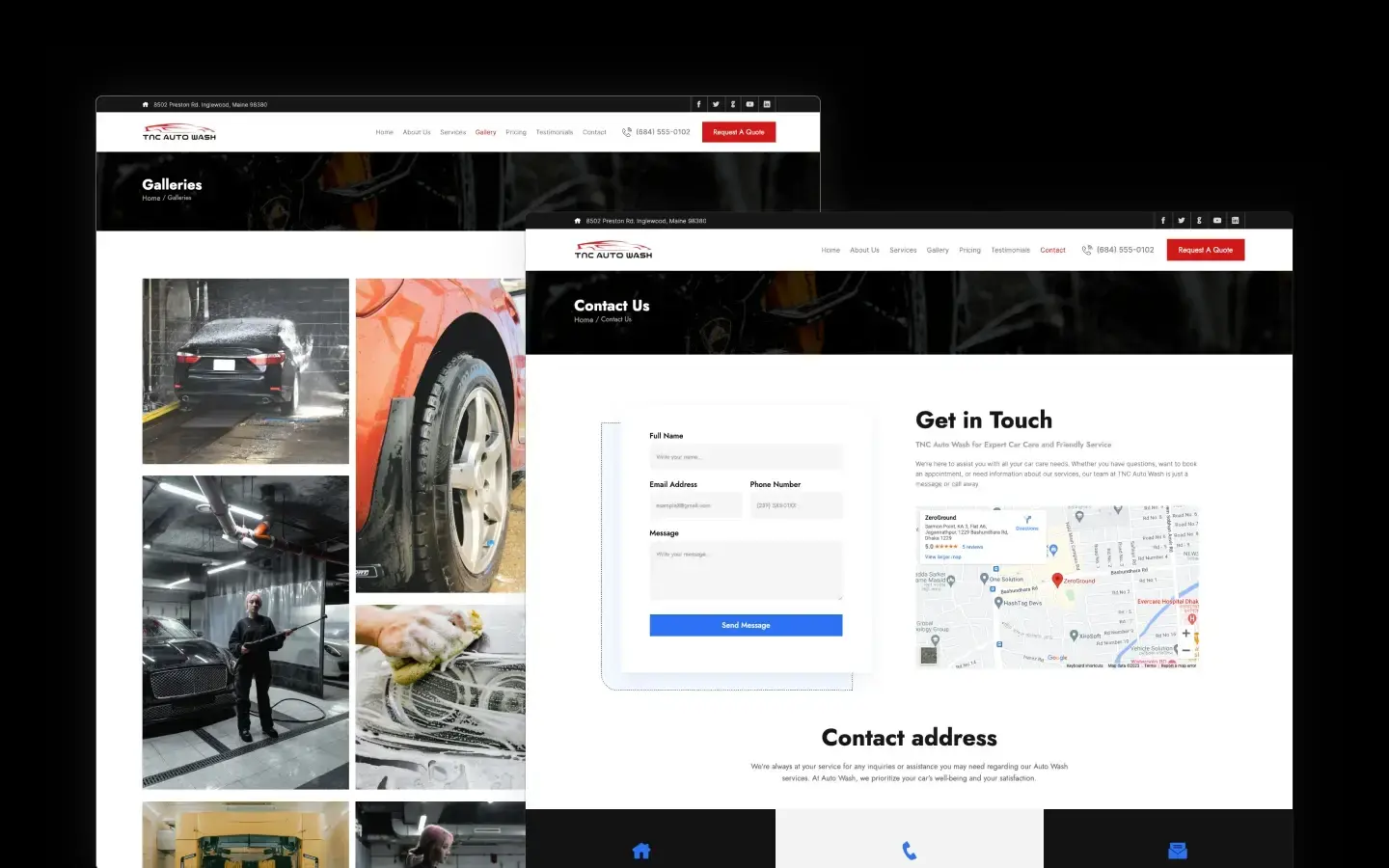Open YouTube icon in Contact page top bar
The image size is (1389, 868).
click(x=1217, y=221)
